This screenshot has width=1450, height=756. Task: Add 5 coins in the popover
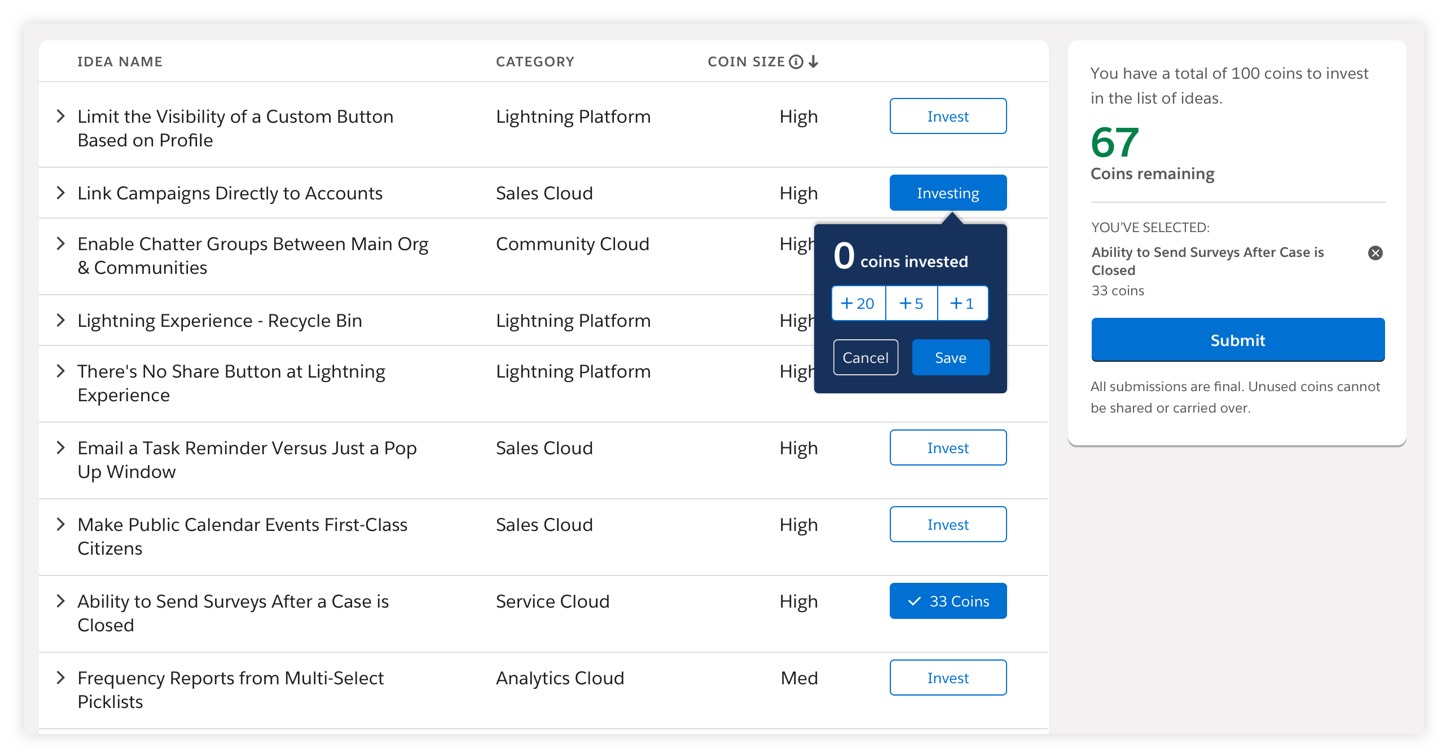911,304
